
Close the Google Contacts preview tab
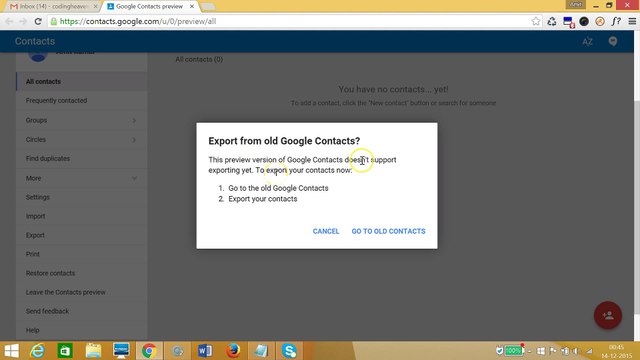point(192,7)
